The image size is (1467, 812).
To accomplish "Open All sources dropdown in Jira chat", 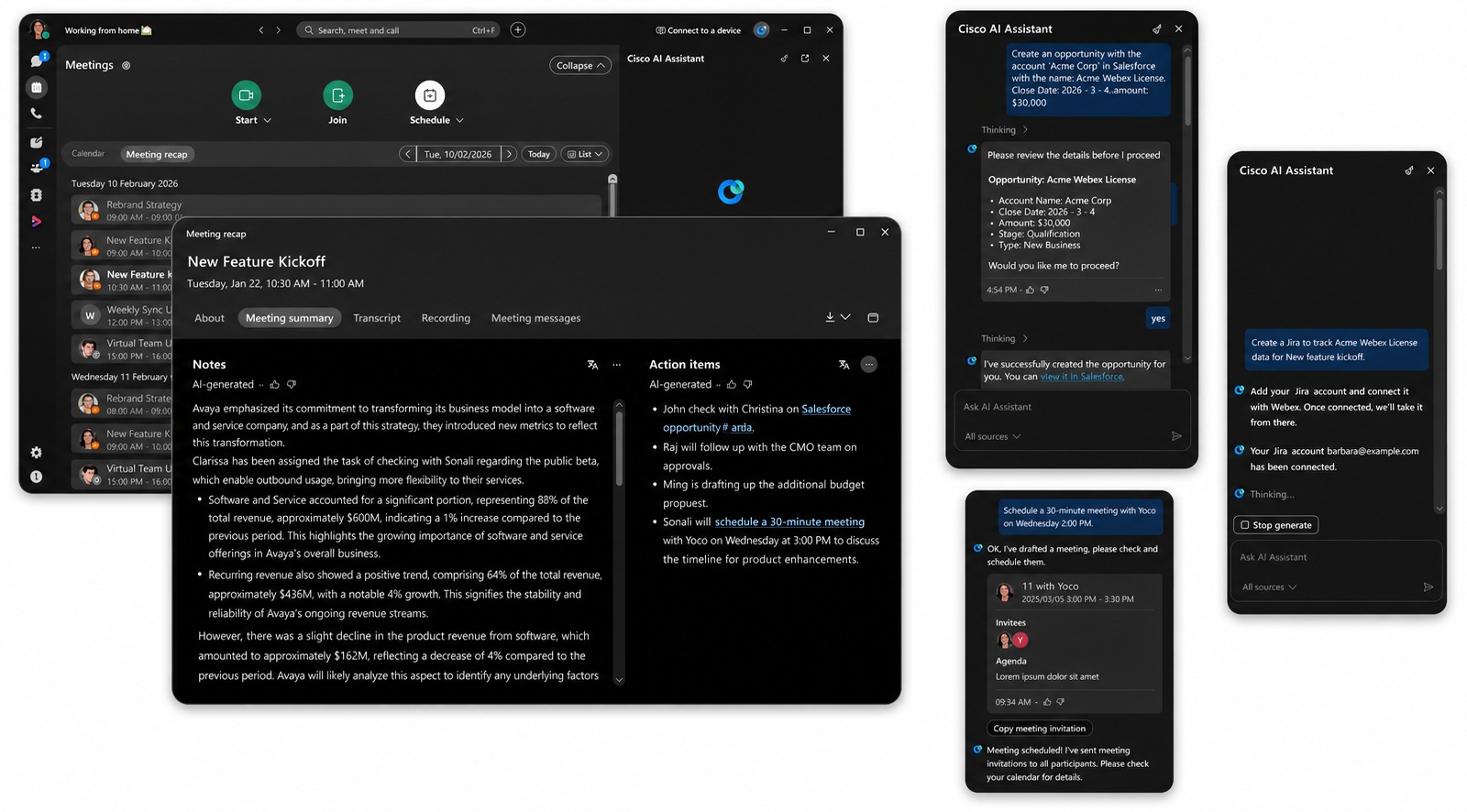I will tap(1269, 587).
